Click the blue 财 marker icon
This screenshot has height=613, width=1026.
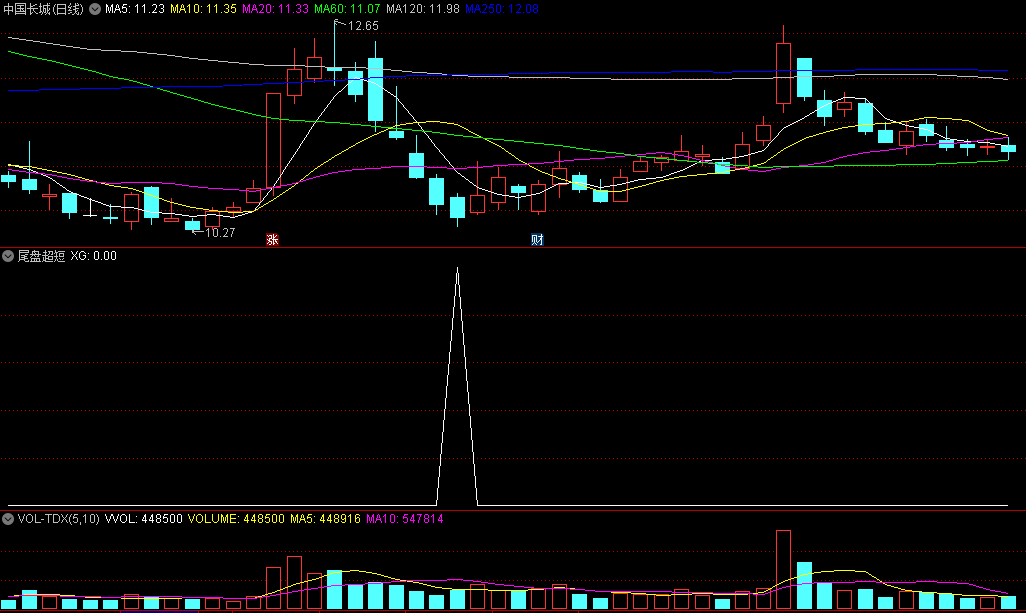(537, 239)
